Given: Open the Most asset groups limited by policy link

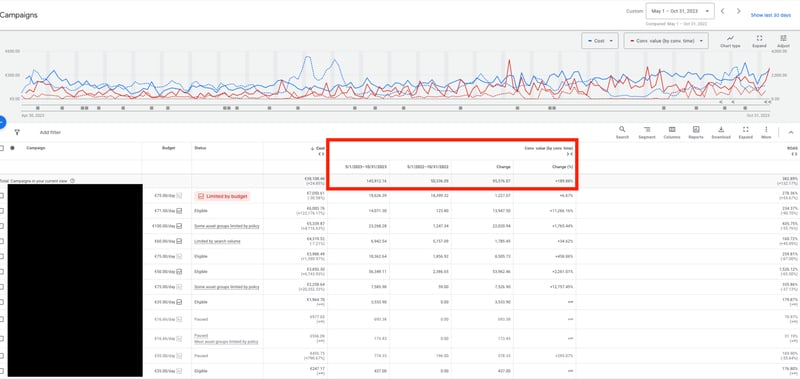Looking at the screenshot, I should coord(227,342).
